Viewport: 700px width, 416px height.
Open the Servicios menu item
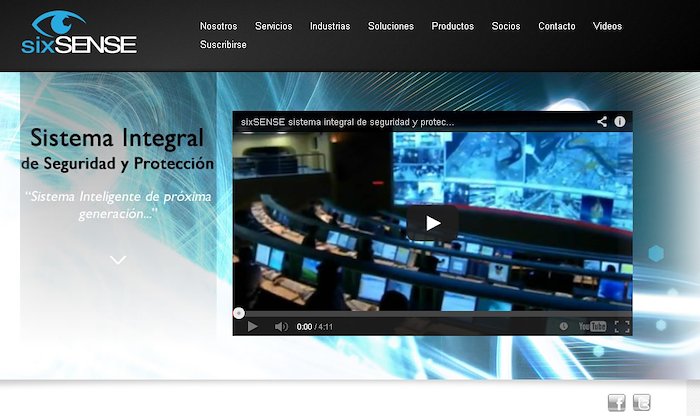pyautogui.click(x=274, y=26)
